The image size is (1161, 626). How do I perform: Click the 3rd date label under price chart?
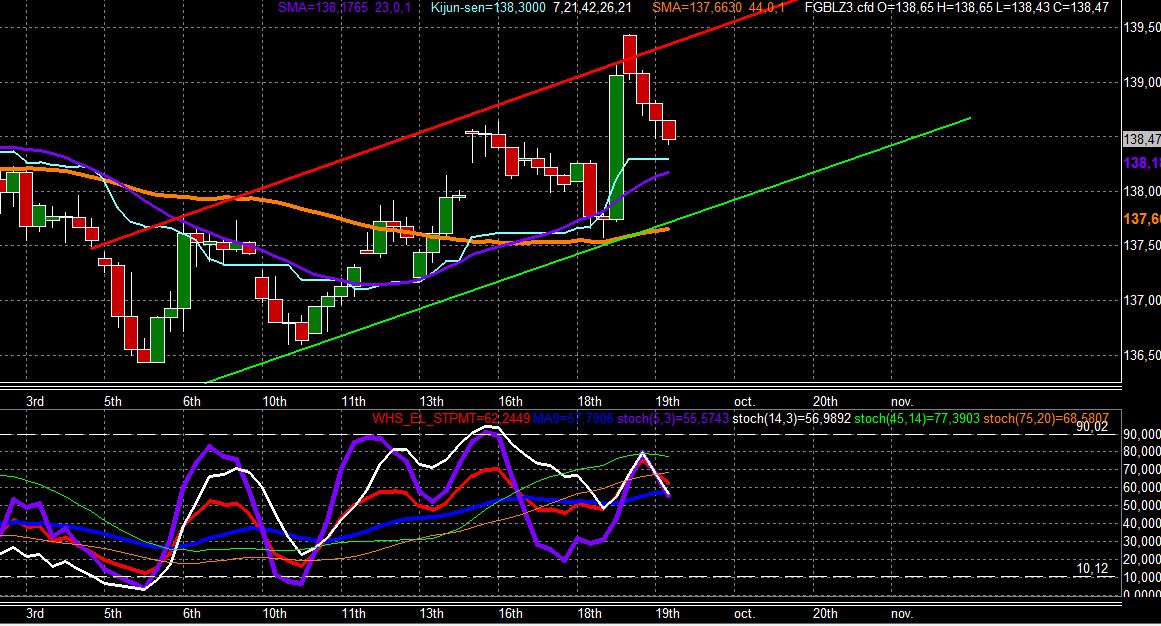[35, 402]
